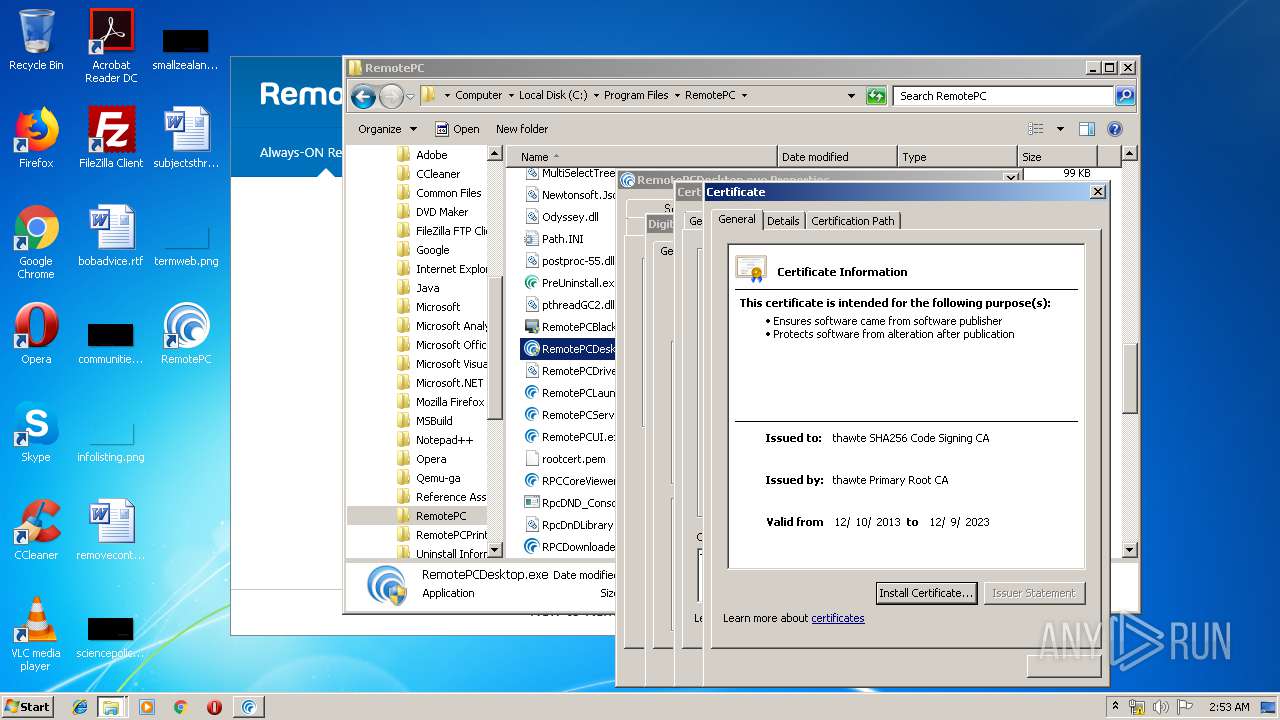Select pthreadGC2.dll file in list
Screen dimensions: 1280x720
tap(578, 305)
